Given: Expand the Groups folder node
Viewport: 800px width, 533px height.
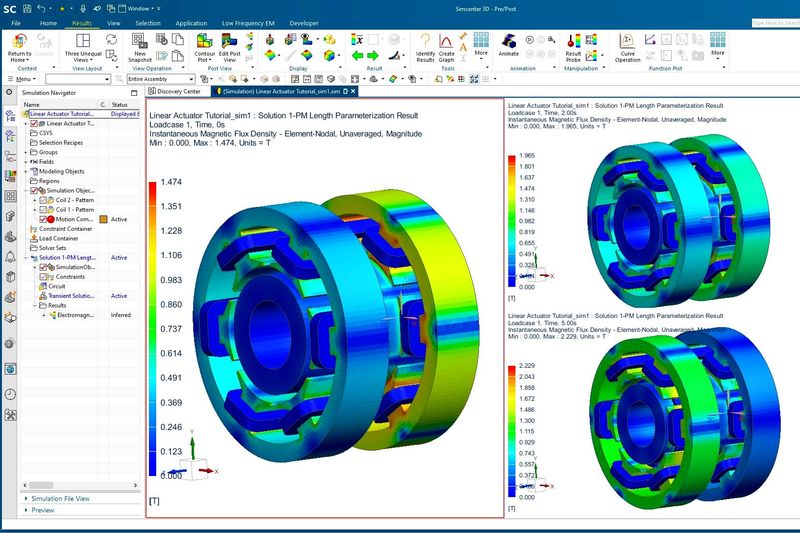Looking at the screenshot, I should click(26, 152).
